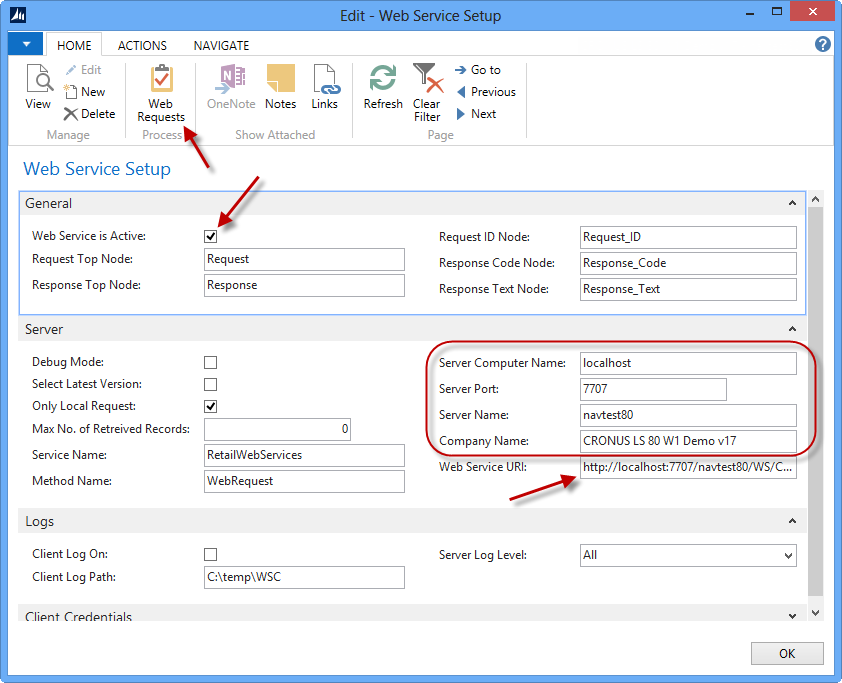Open the help question mark icon
This screenshot has height=683, width=842.
pyautogui.click(x=823, y=45)
